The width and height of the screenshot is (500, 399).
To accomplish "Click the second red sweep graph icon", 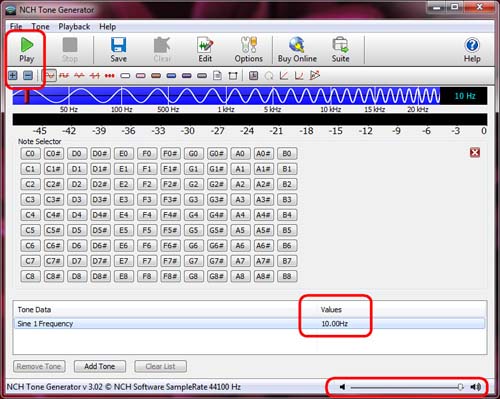I will pyautogui.click(x=299, y=76).
